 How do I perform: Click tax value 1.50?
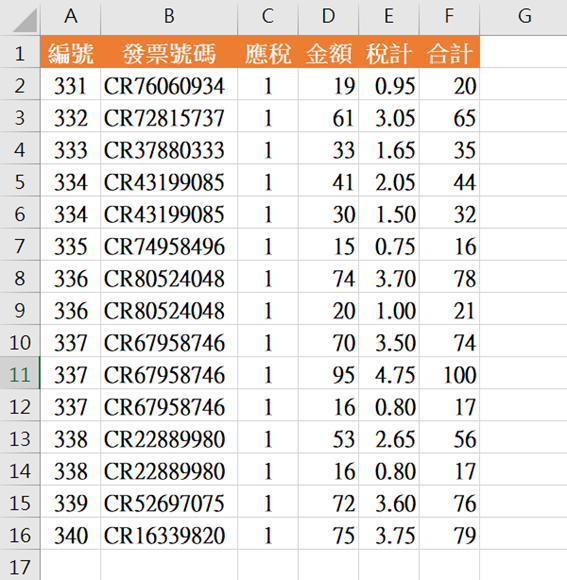coord(389,212)
